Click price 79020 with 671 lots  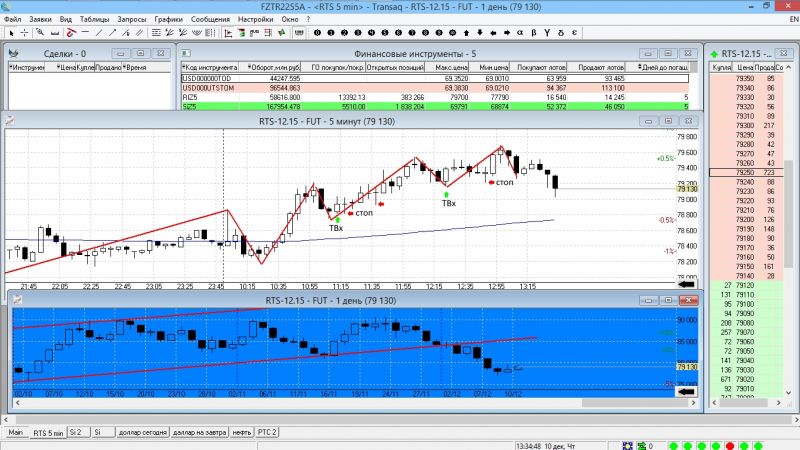(x=745, y=379)
